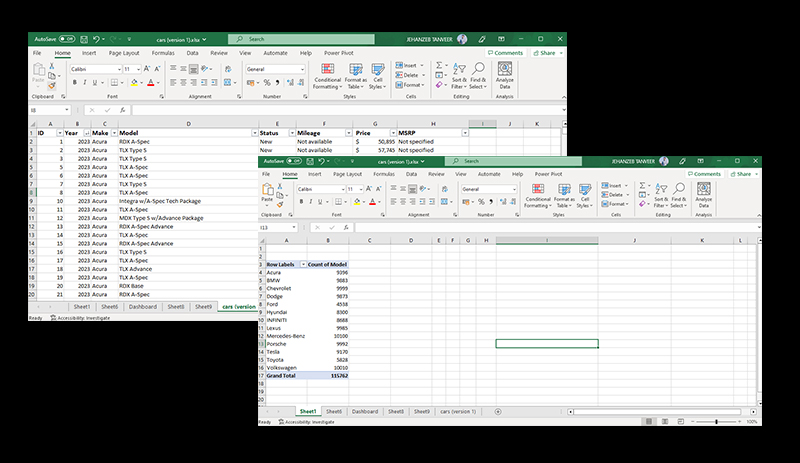Open Formulas tab in back window
The image size is (800, 463).
coord(163,53)
